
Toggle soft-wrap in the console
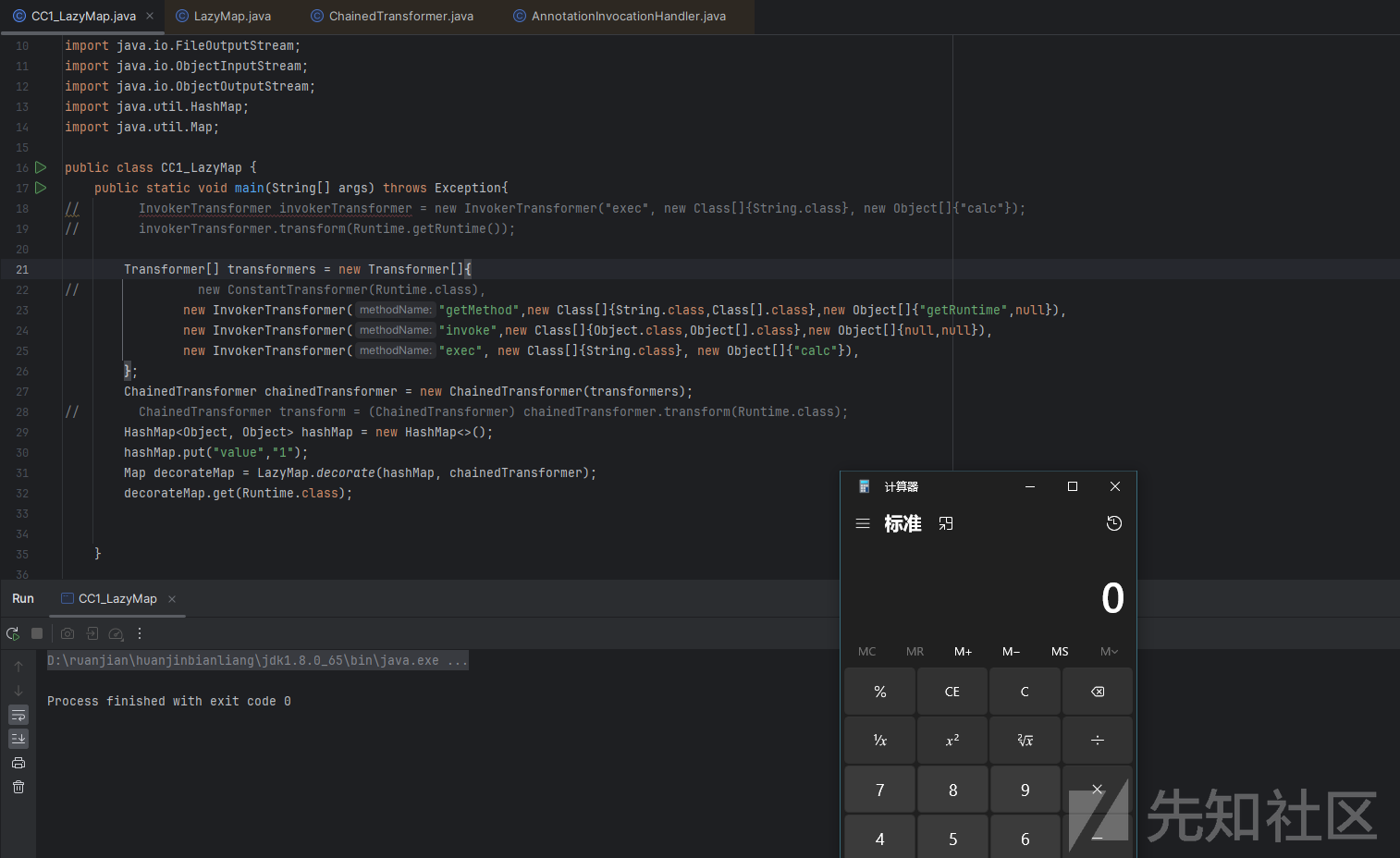pos(18,715)
